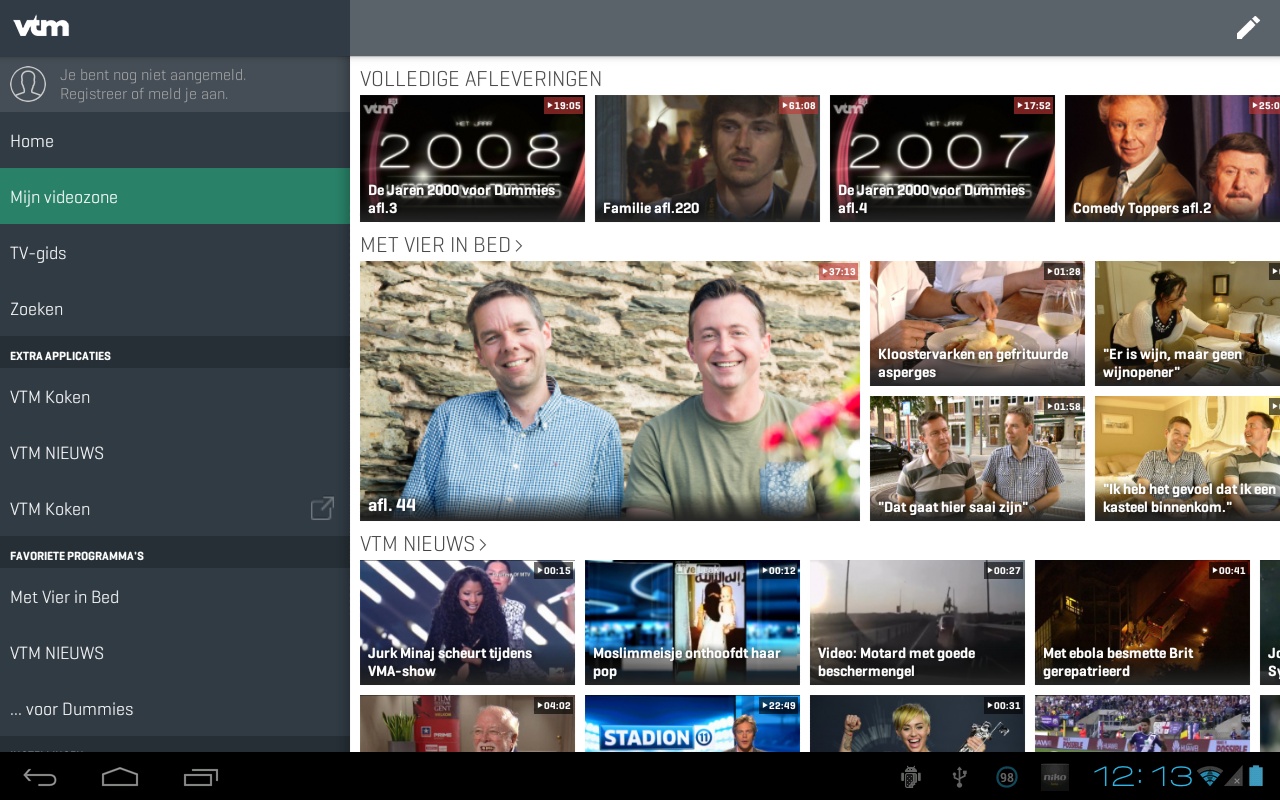The width and height of the screenshot is (1280, 800).
Task: Play "Dat gaat hier saai zijn" clip
Action: (x=977, y=459)
